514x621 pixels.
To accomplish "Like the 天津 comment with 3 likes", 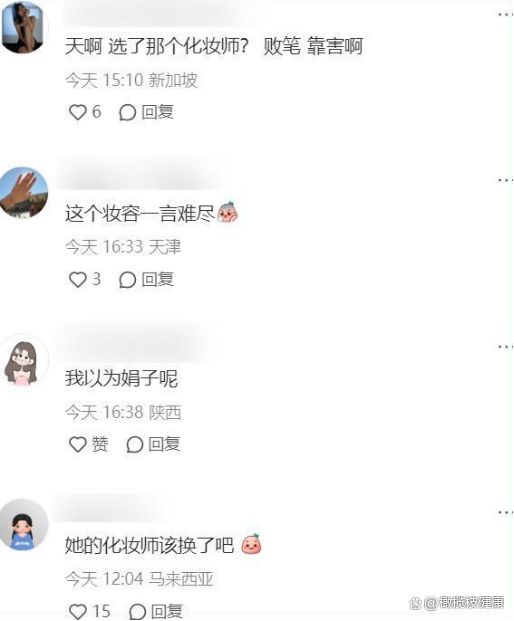I will point(78,280).
